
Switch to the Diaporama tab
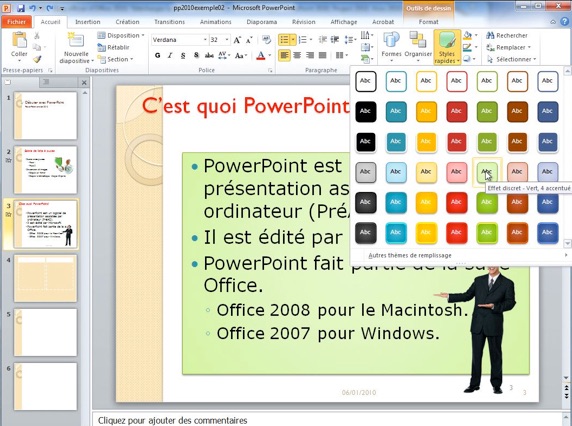click(262, 22)
